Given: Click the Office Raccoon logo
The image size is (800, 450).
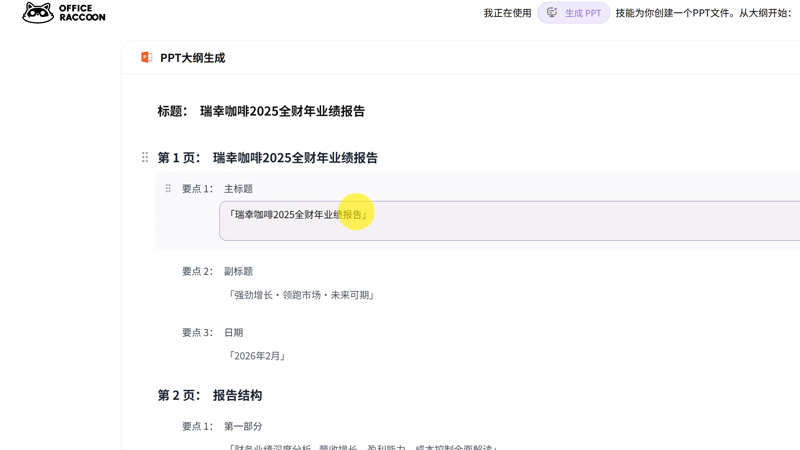Looking at the screenshot, I should point(64,13).
